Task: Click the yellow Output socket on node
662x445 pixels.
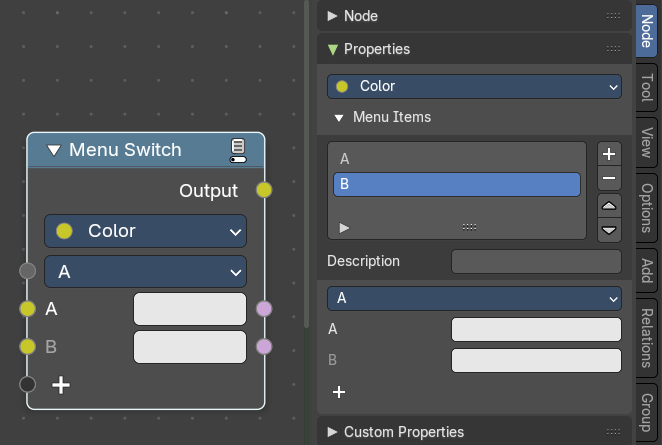Action: [x=264, y=190]
